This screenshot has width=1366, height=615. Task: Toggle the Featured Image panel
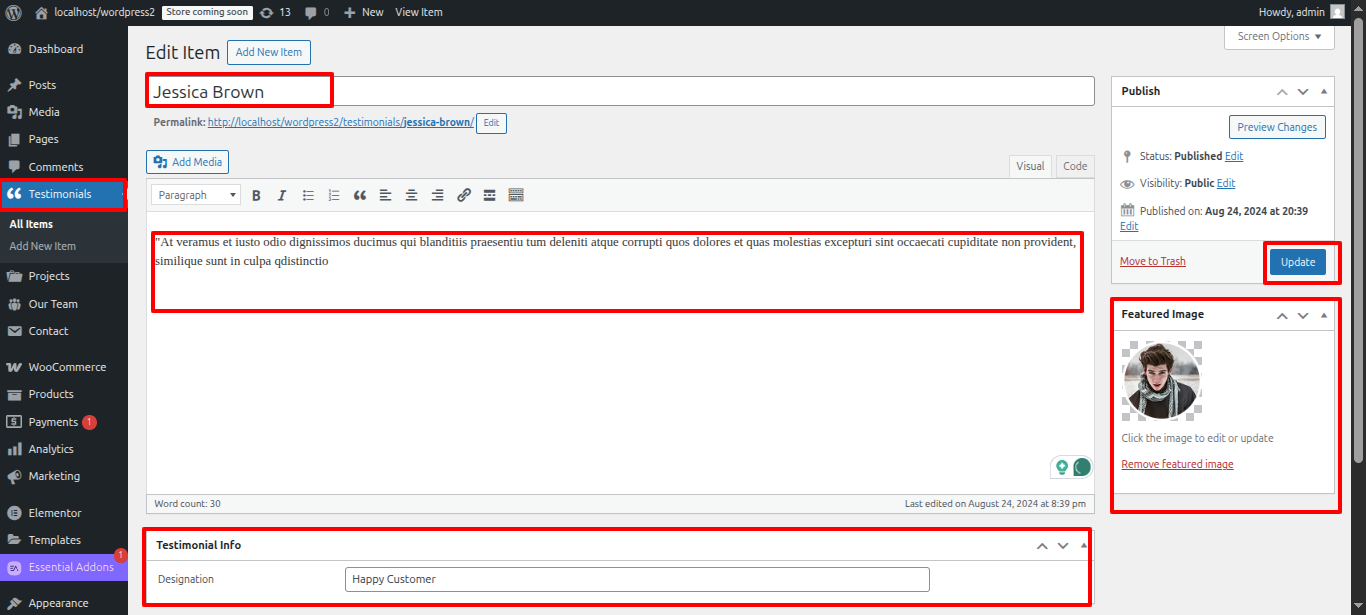point(1324,315)
